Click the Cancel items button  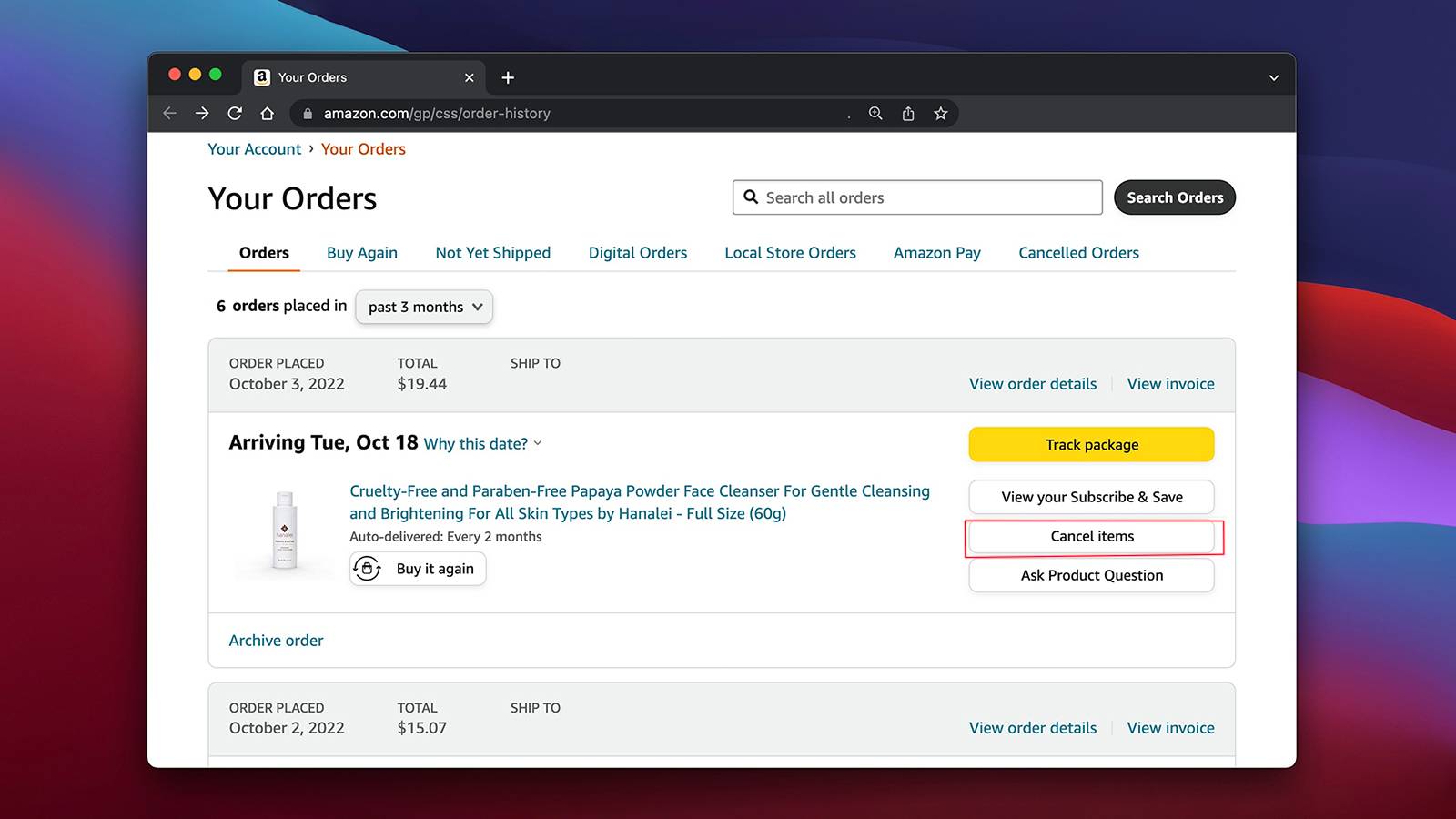click(x=1092, y=537)
